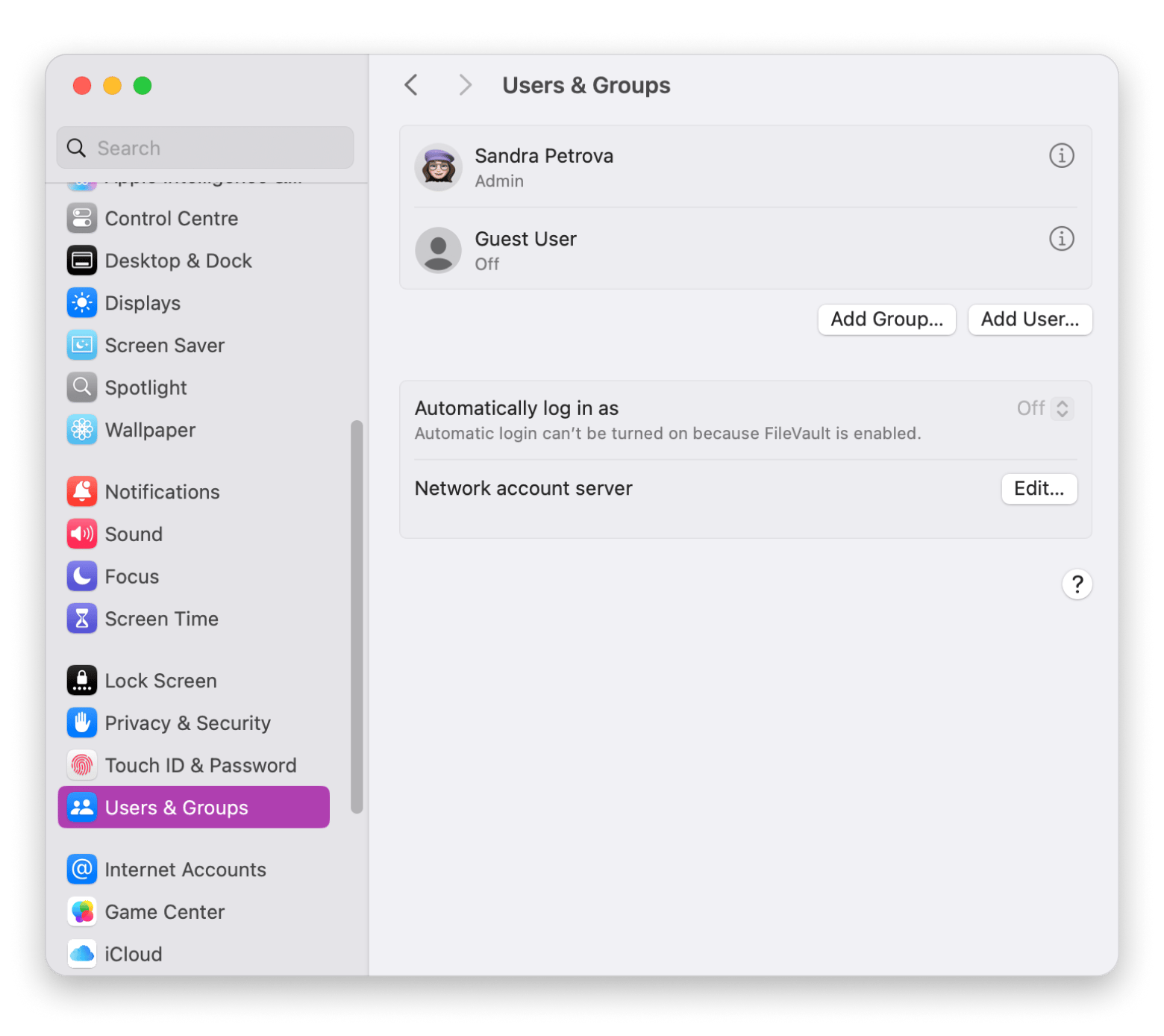Screen dimensions: 1164x1036
Task: Click the Sound speaker icon
Action: point(82,534)
